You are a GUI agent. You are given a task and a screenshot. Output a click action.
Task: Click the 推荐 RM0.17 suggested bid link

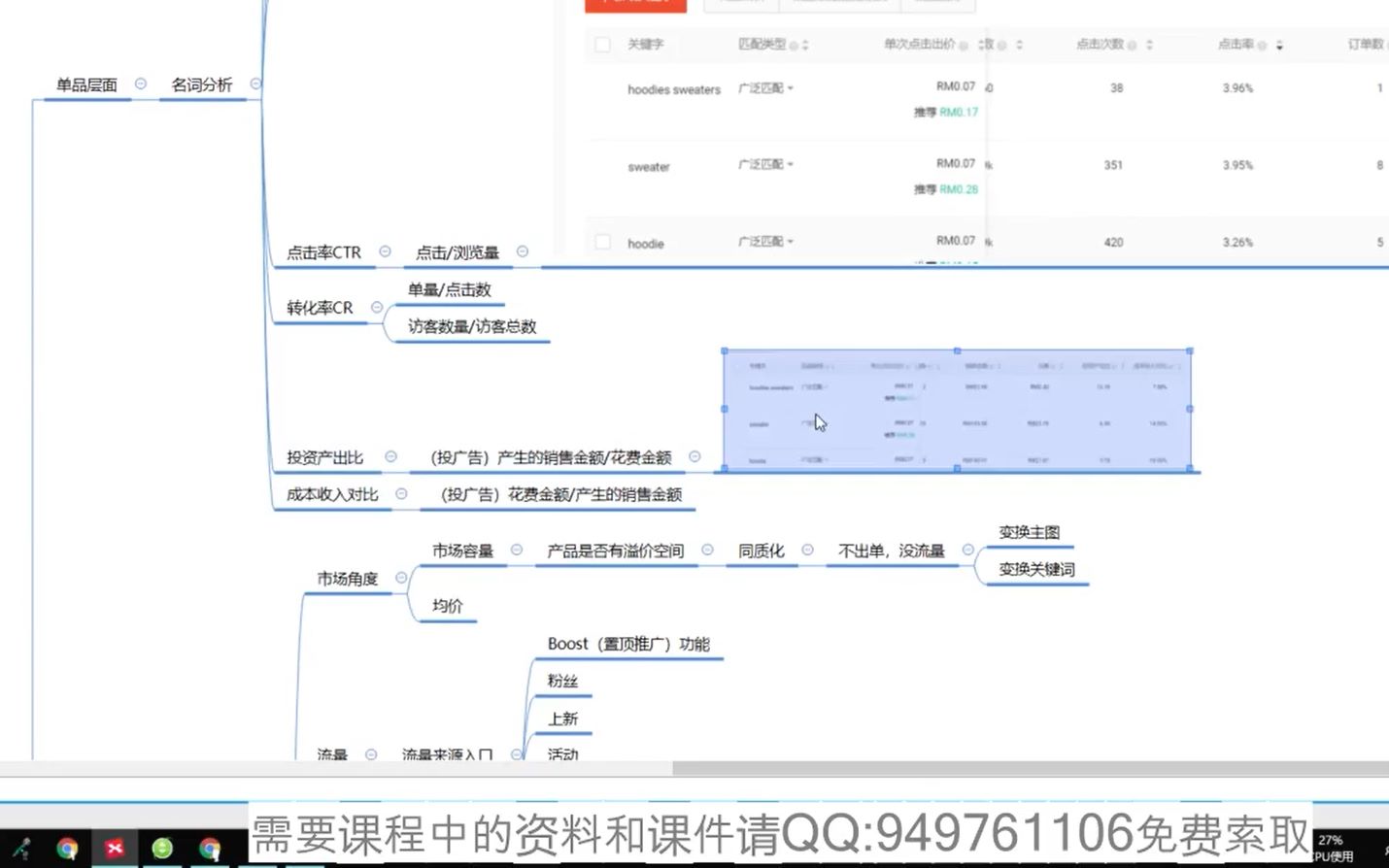pos(957,112)
